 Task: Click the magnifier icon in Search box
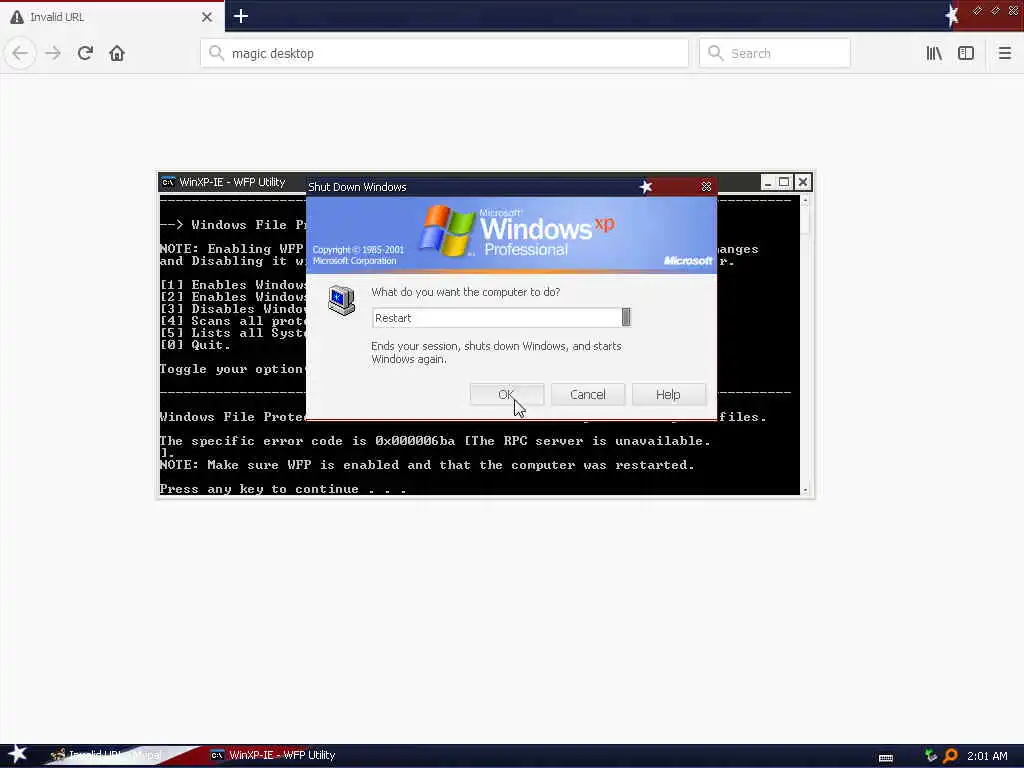715,53
